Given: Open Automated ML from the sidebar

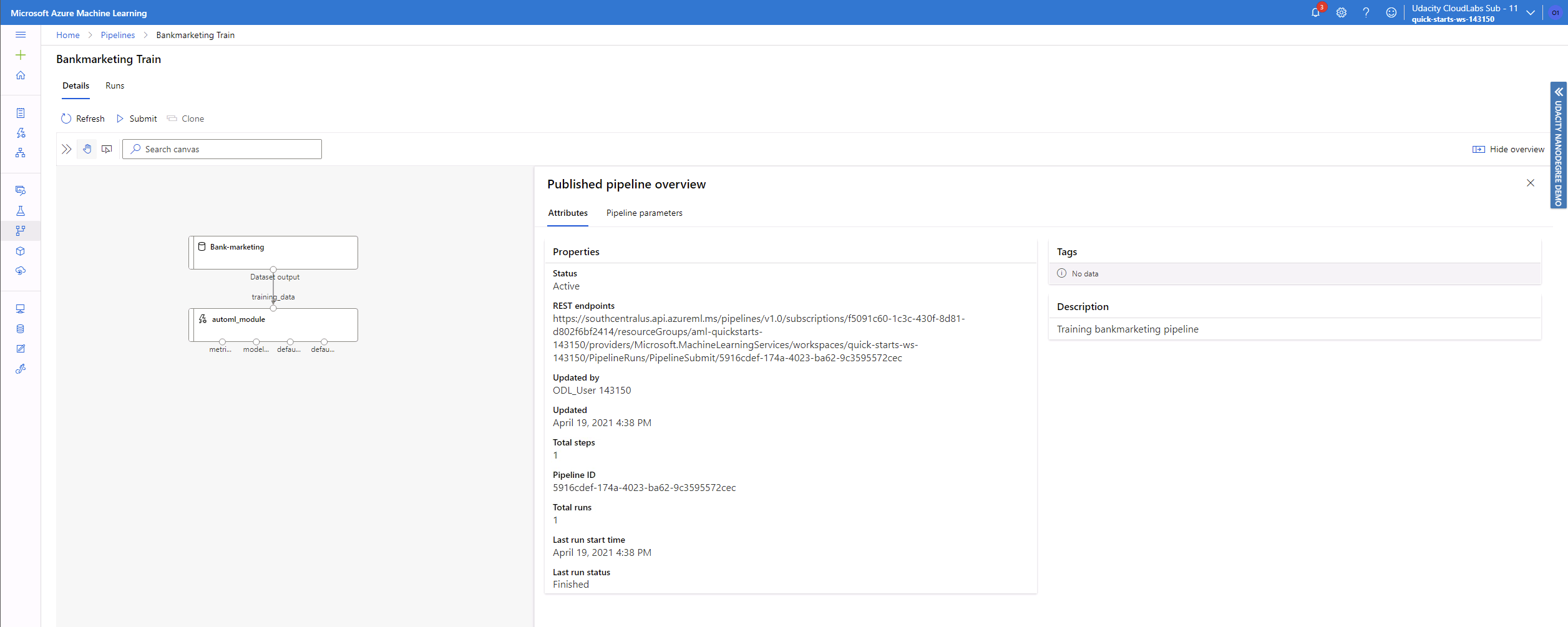Looking at the screenshot, I should click(x=21, y=133).
